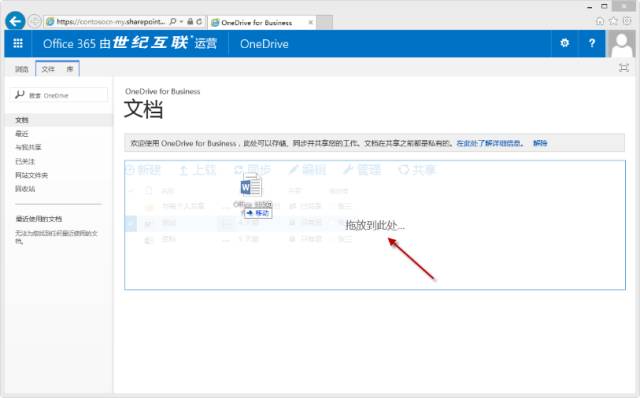Focus the 搜索 OneDrive search field
This screenshot has width=640, height=398.
click(x=59, y=95)
